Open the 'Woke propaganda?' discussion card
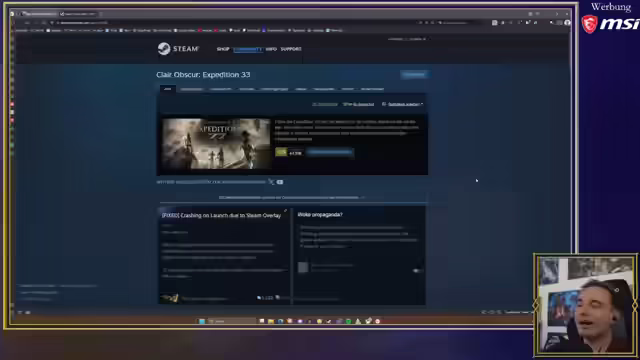The height and width of the screenshot is (360, 640). click(360, 255)
